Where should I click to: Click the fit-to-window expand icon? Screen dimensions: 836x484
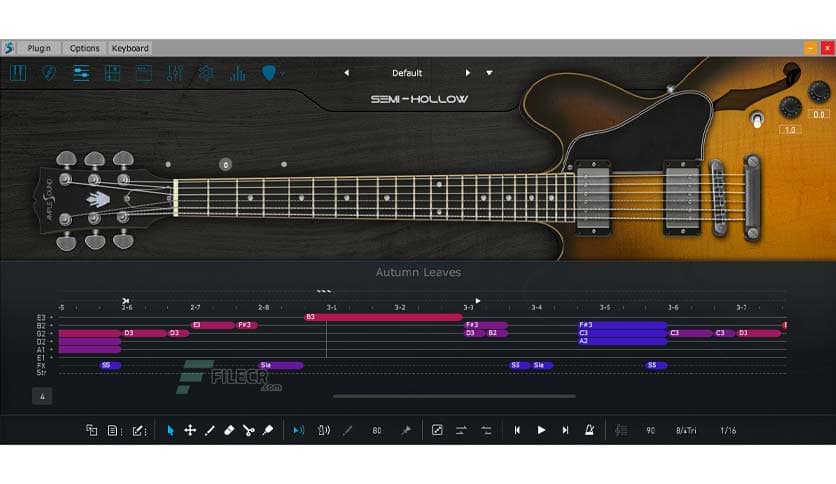point(437,430)
